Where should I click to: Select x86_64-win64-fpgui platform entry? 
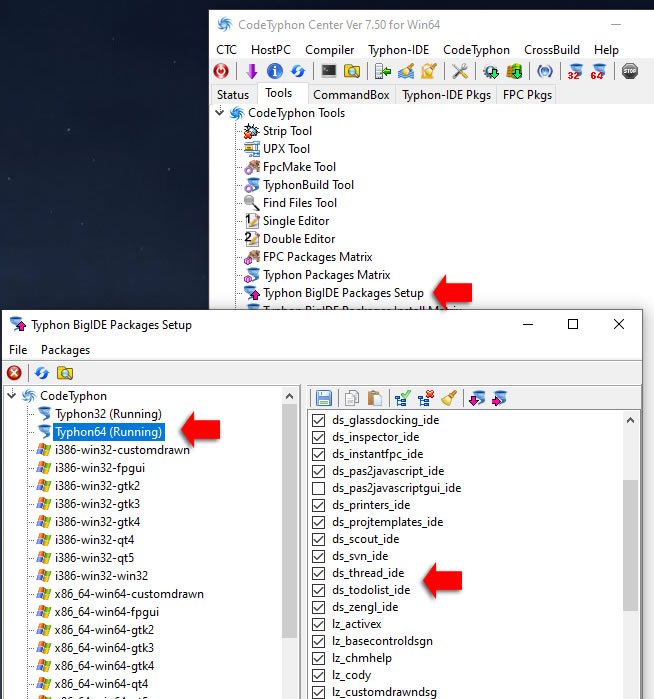[107, 612]
